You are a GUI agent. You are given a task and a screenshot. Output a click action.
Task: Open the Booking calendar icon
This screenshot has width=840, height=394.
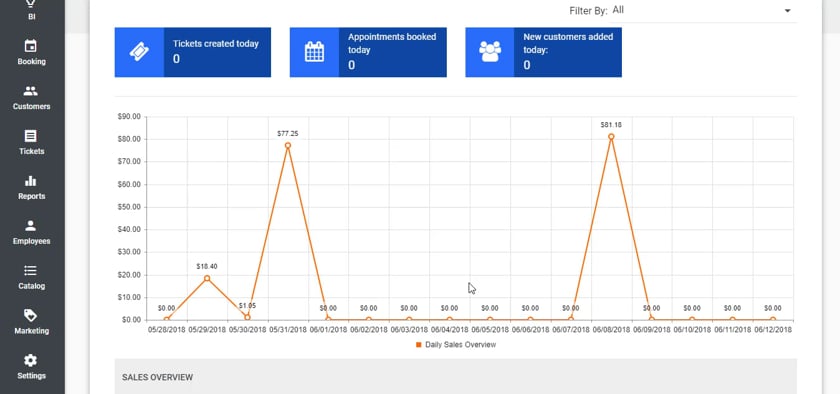pos(31,46)
